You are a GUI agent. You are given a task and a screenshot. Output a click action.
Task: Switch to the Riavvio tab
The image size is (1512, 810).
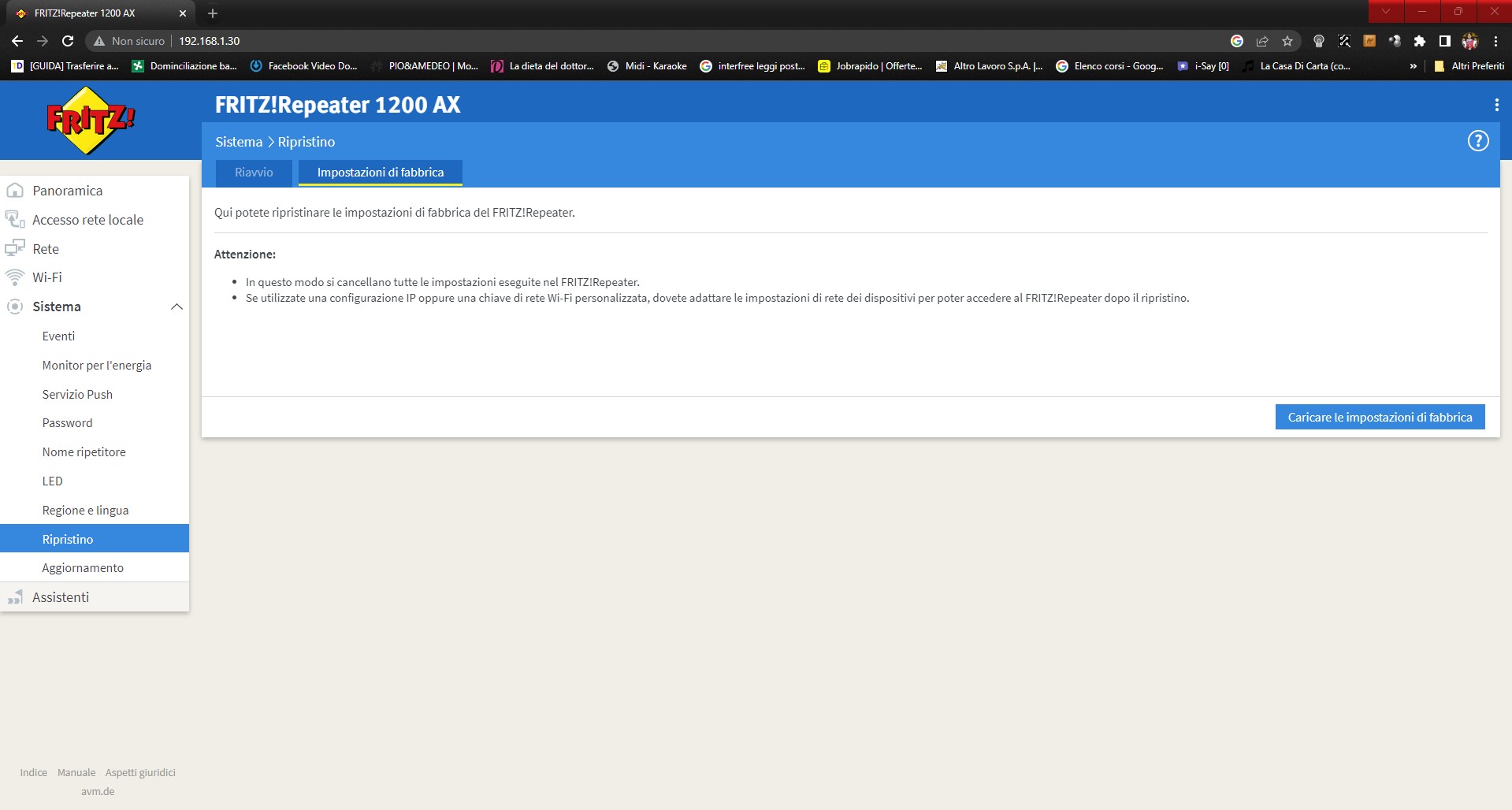coord(254,173)
